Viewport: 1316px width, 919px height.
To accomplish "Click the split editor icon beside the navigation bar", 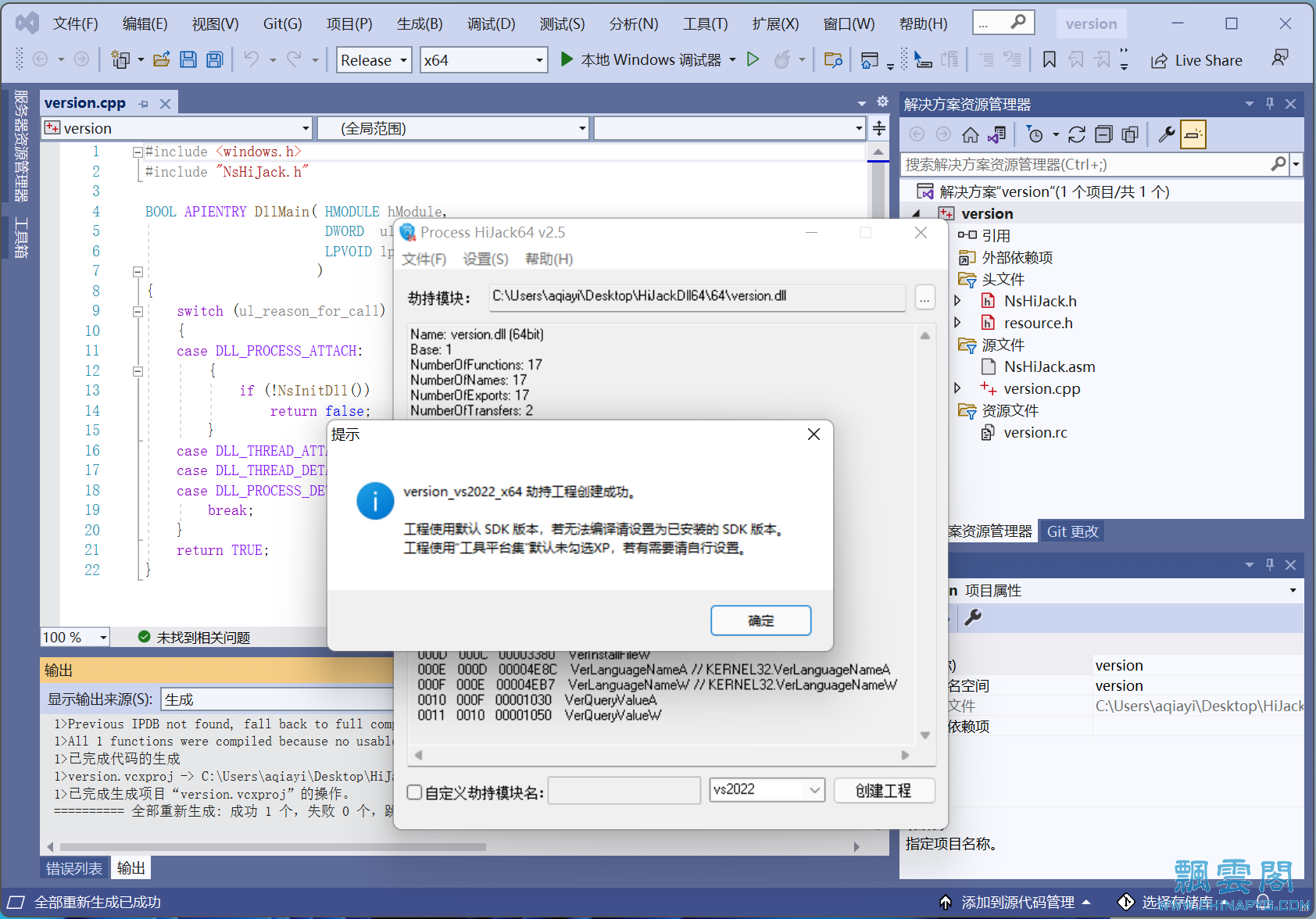I will [x=879, y=128].
